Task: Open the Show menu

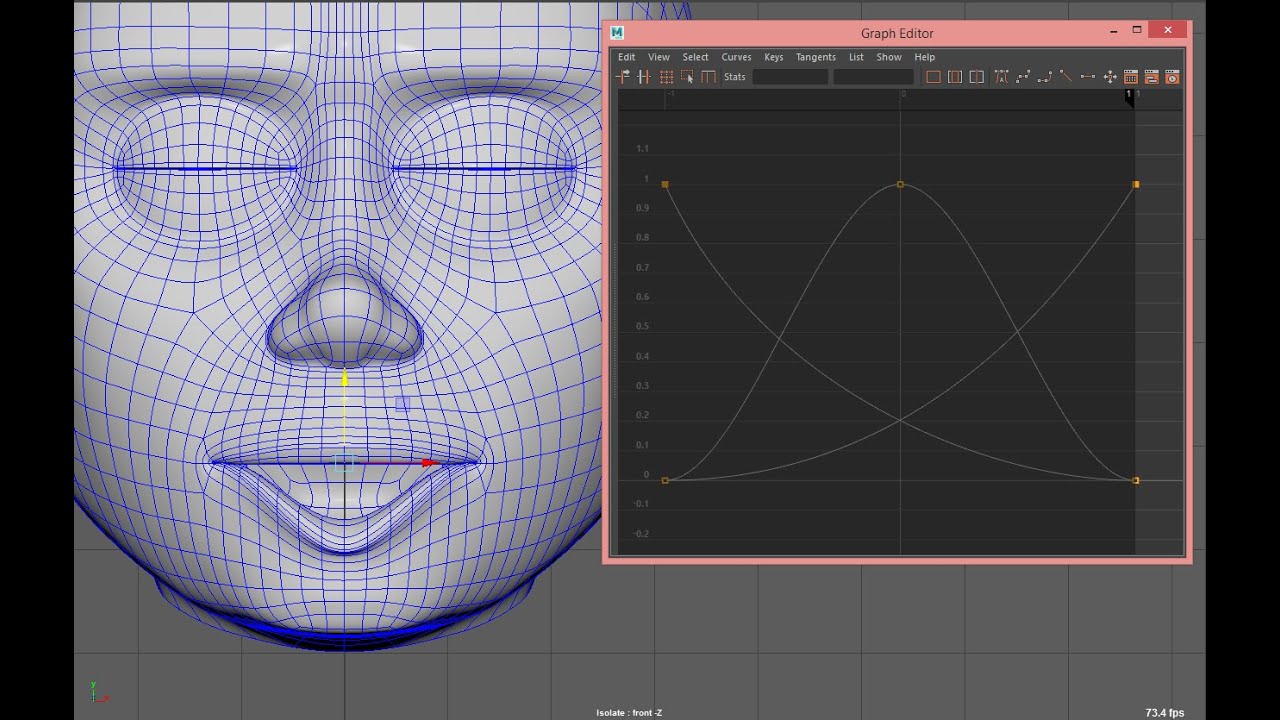Action: (889, 57)
